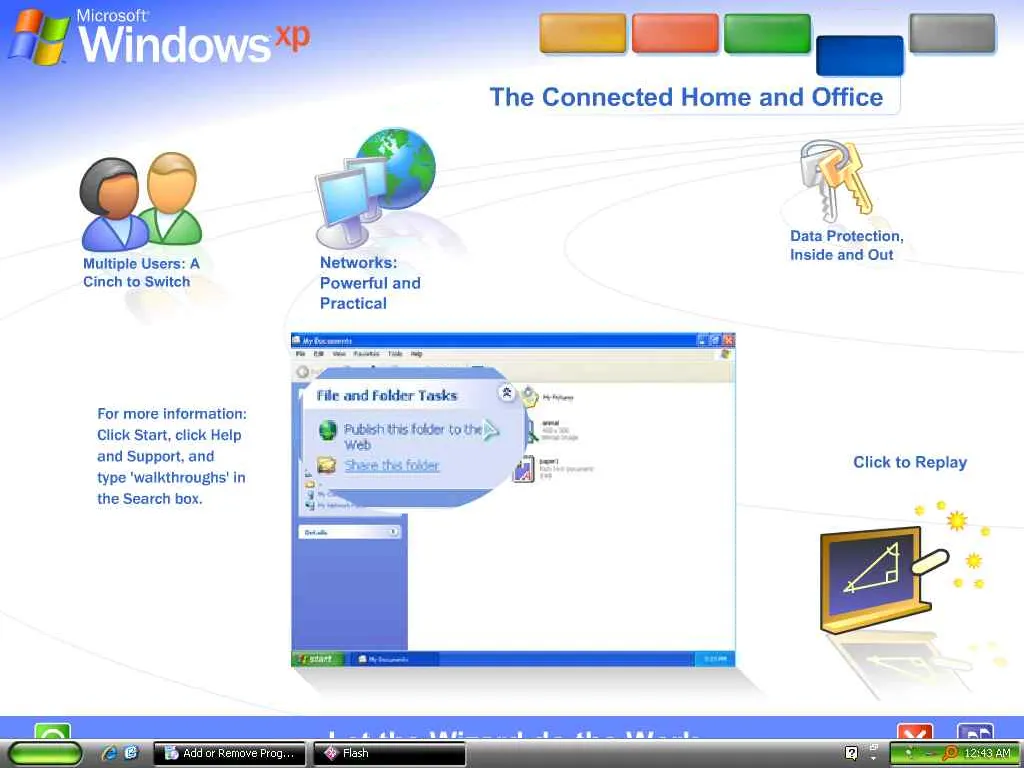Open the Networks computers and globe icon

pyautogui.click(x=375, y=188)
